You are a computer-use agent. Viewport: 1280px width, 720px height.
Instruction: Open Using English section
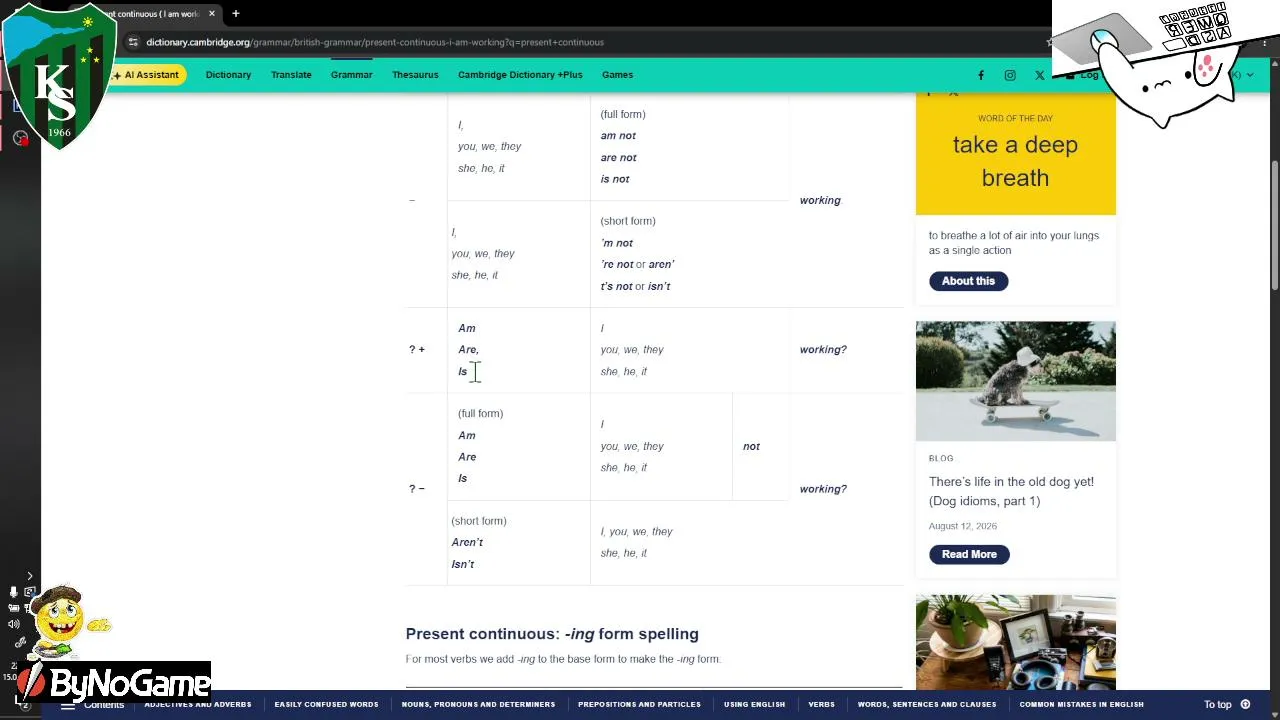[754, 704]
